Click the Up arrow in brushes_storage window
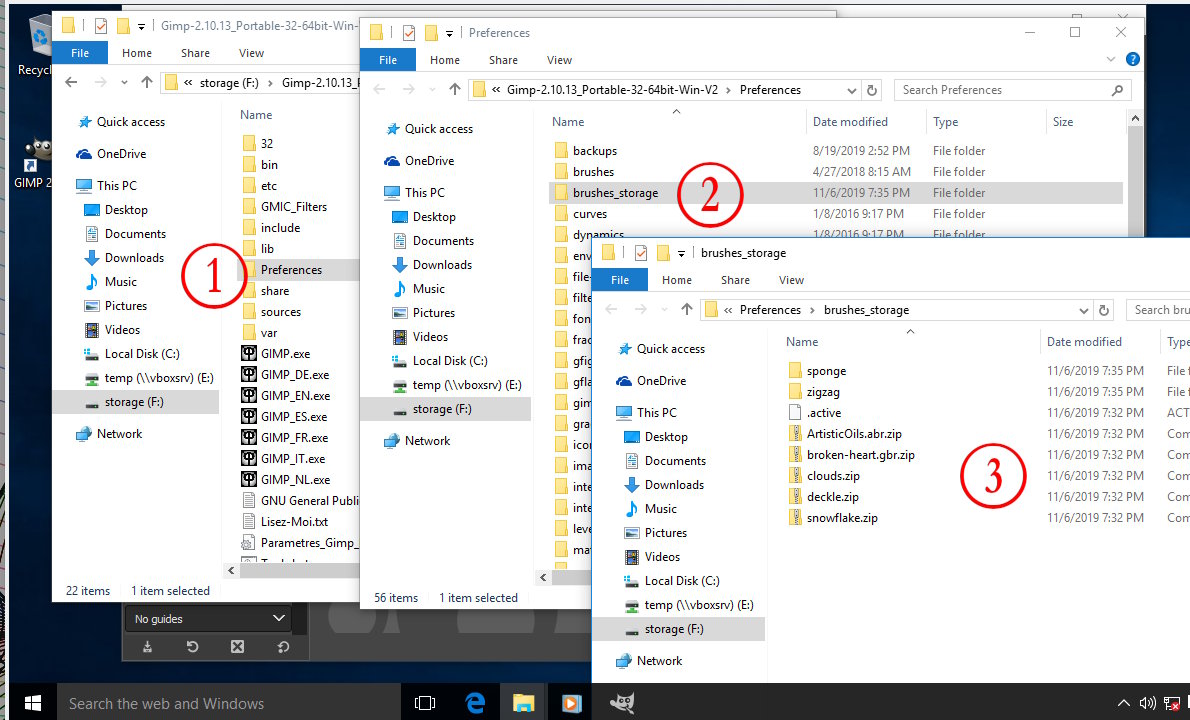1190x720 pixels. (x=686, y=310)
